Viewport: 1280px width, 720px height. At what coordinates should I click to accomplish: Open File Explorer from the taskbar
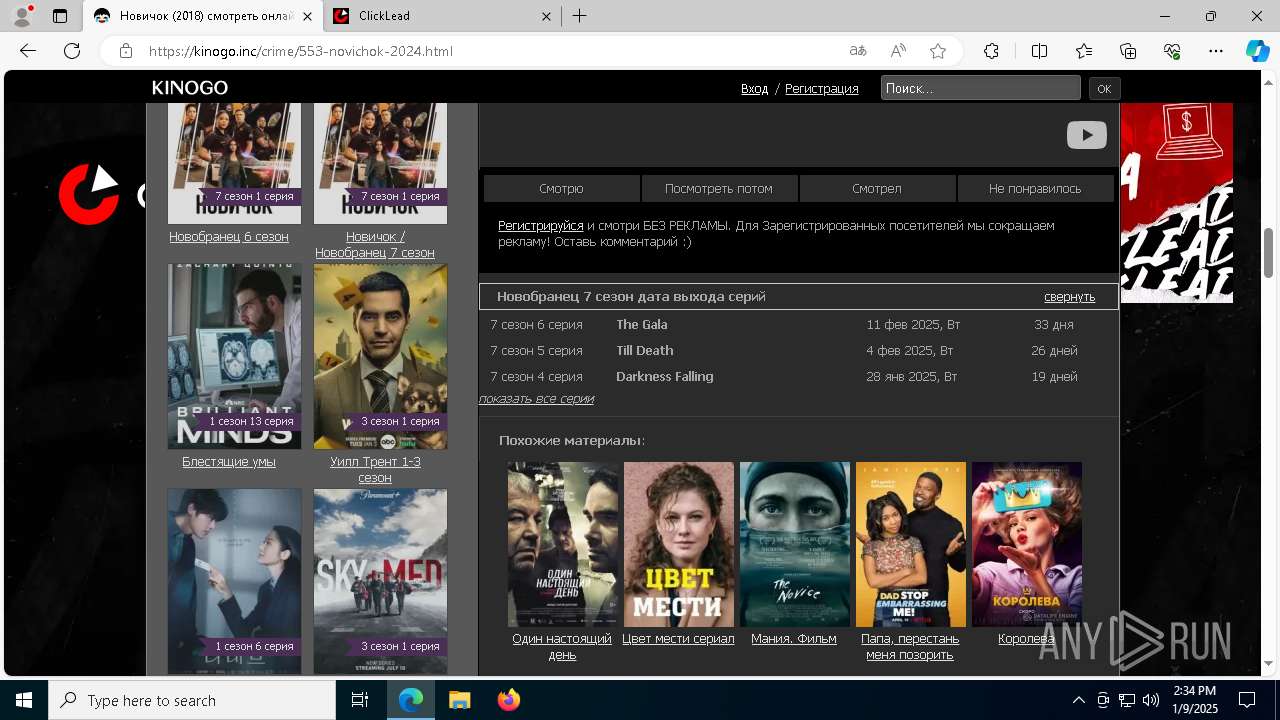459,700
